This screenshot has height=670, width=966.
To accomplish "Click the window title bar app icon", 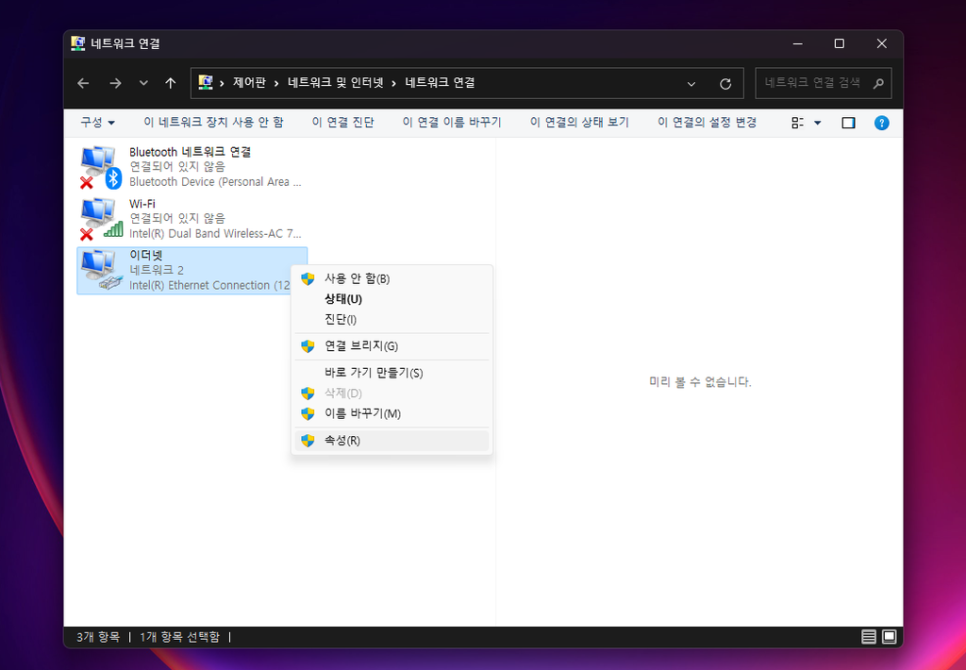I will click(x=78, y=44).
